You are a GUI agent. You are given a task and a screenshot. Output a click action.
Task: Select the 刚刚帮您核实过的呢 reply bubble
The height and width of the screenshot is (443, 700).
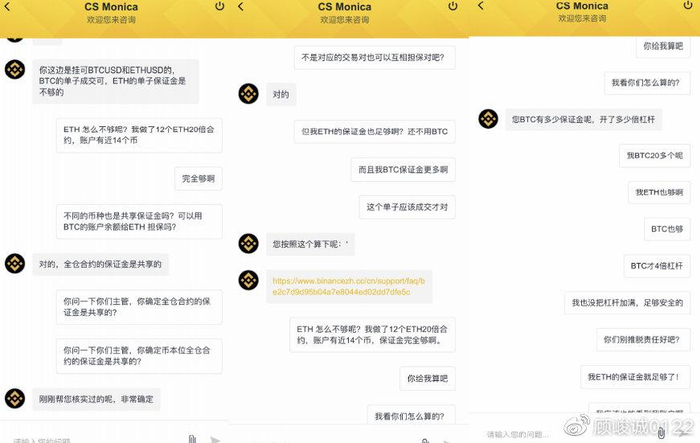pyautogui.click(x=96, y=399)
